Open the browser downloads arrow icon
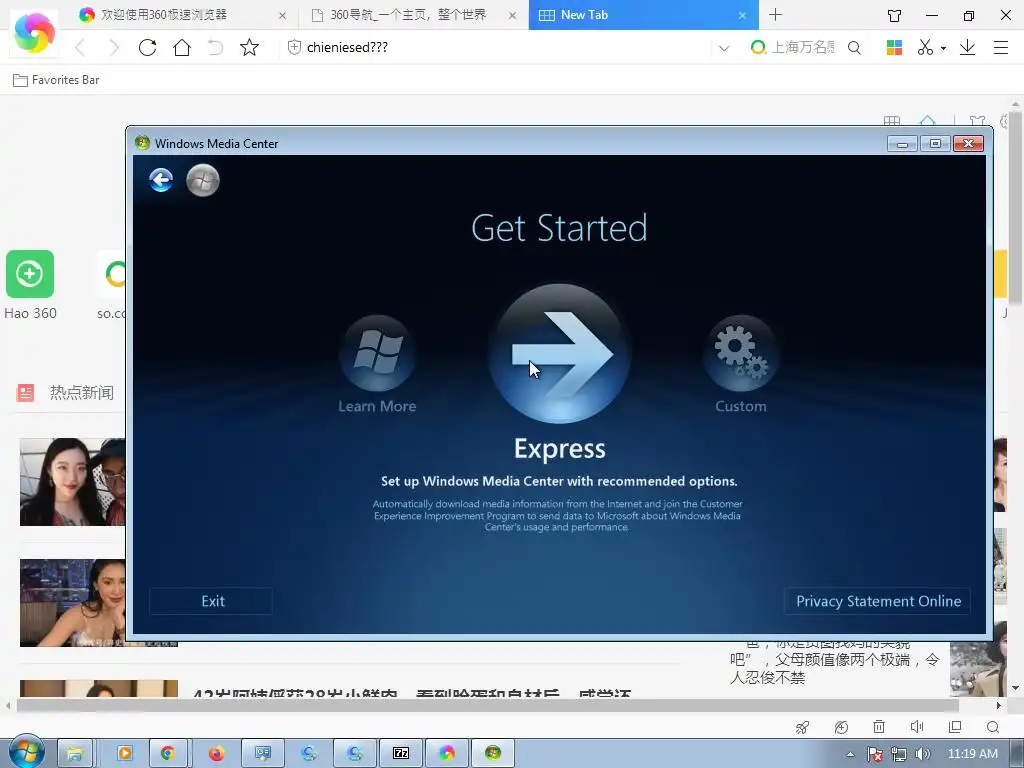Viewport: 1024px width, 768px height. coord(967,47)
